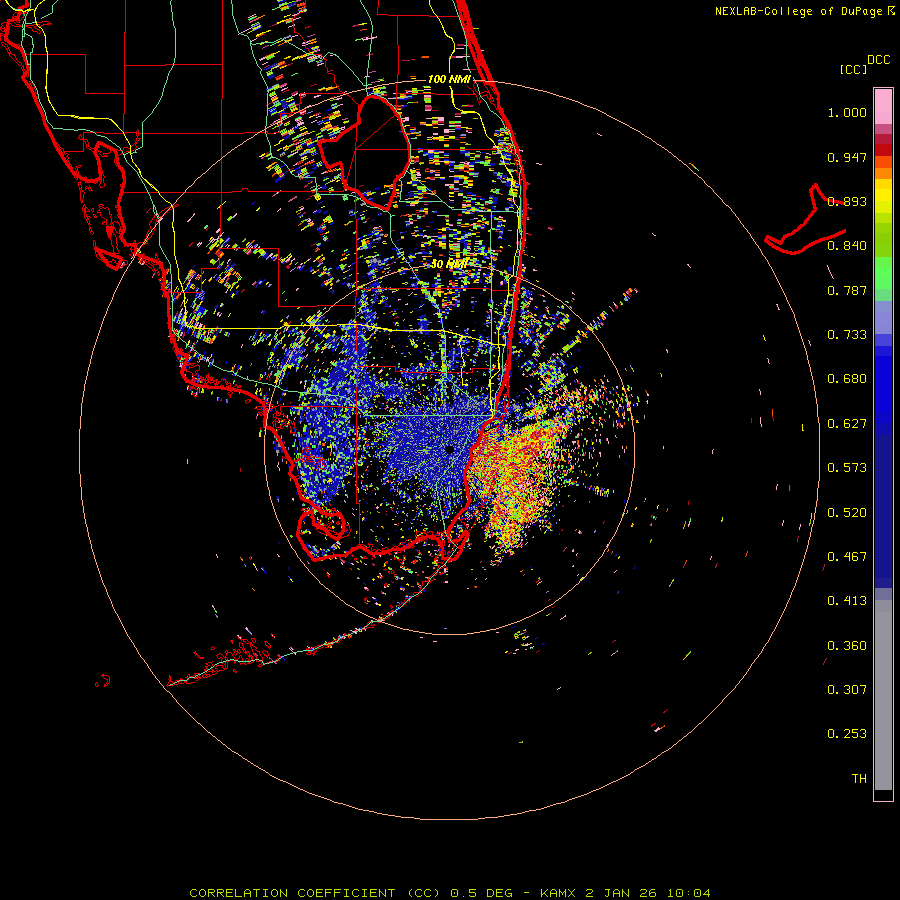Click the 50 NMI range ring label
The image size is (900, 900).
tap(449, 264)
